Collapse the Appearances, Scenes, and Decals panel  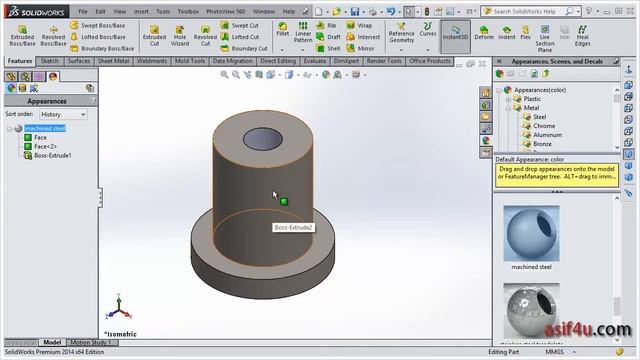click(499, 61)
